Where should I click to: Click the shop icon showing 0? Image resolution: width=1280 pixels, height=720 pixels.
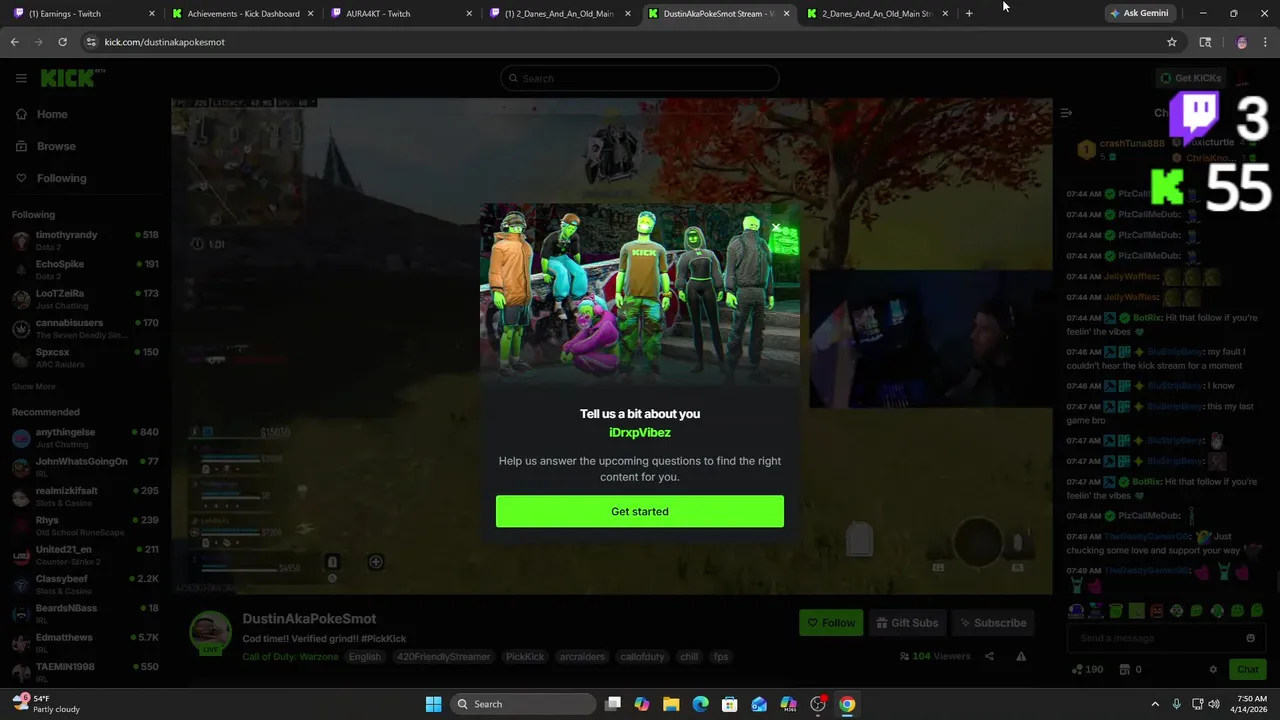1130,669
